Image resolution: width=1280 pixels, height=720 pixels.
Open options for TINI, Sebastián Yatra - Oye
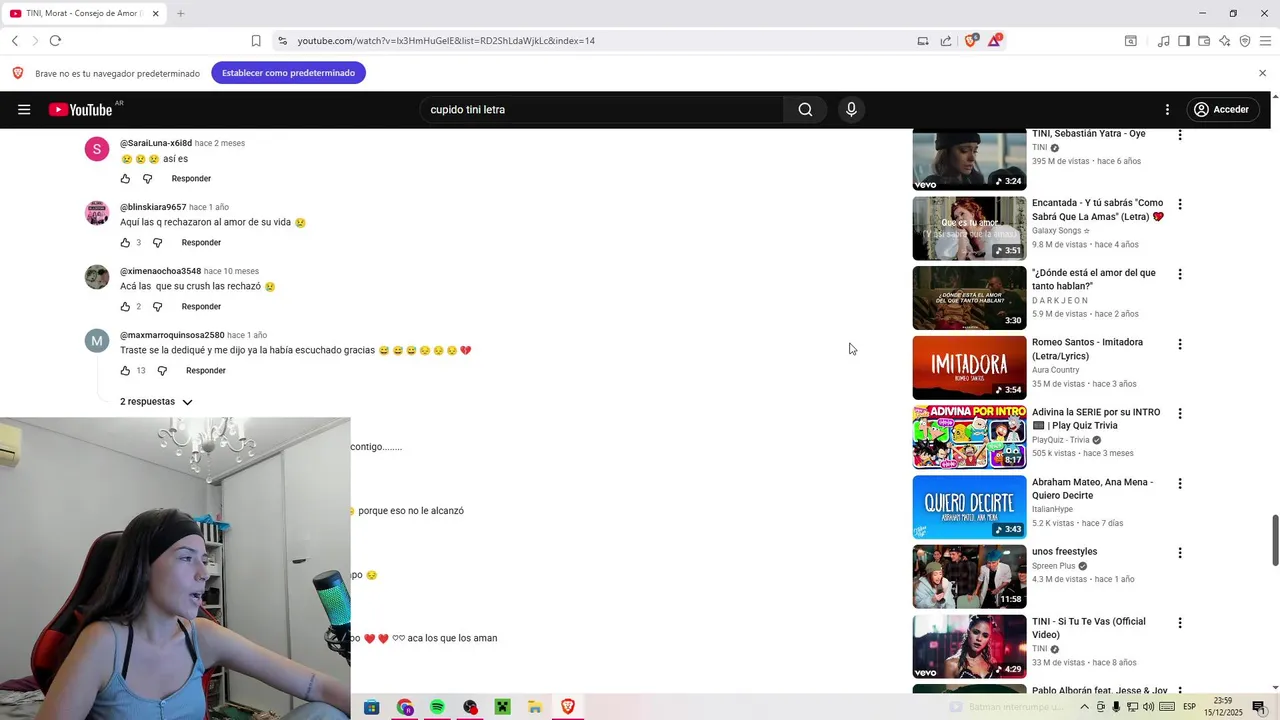tap(1180, 135)
